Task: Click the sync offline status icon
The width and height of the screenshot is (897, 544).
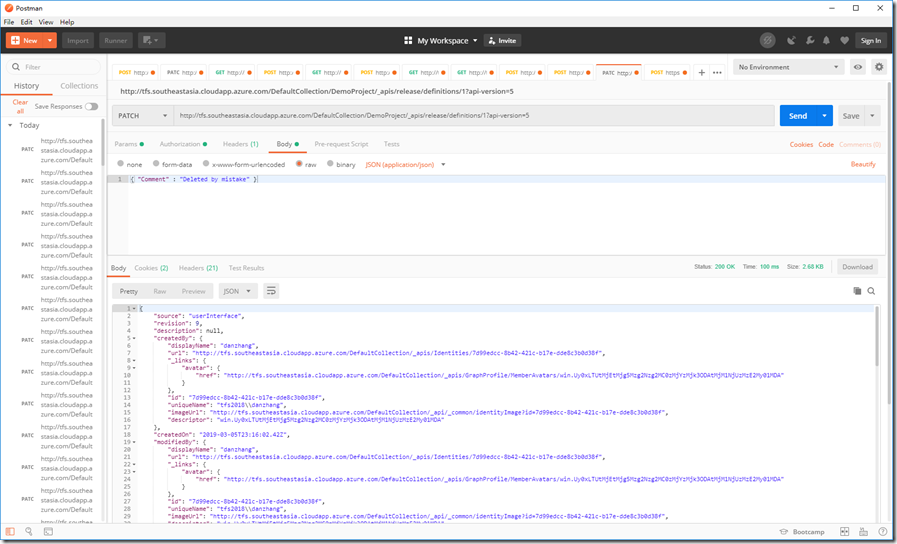Action: [767, 41]
